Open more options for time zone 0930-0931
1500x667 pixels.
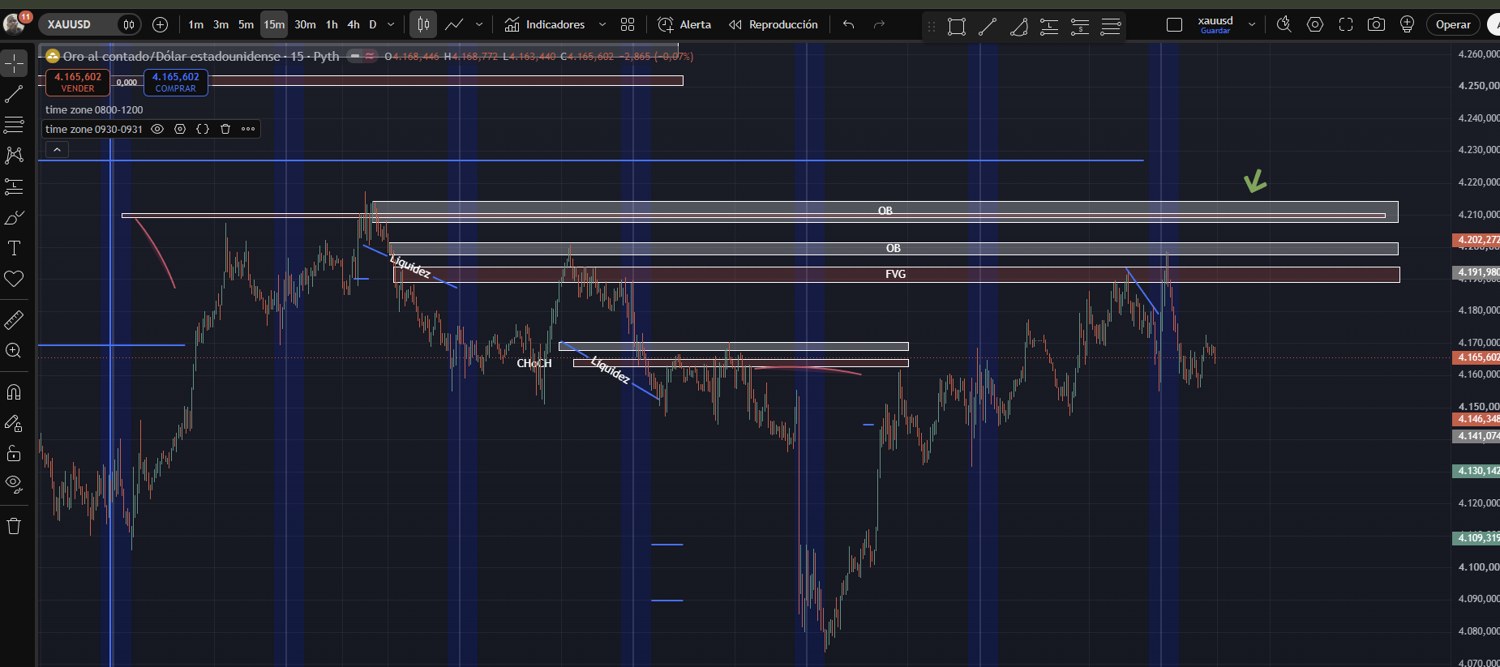coord(248,129)
